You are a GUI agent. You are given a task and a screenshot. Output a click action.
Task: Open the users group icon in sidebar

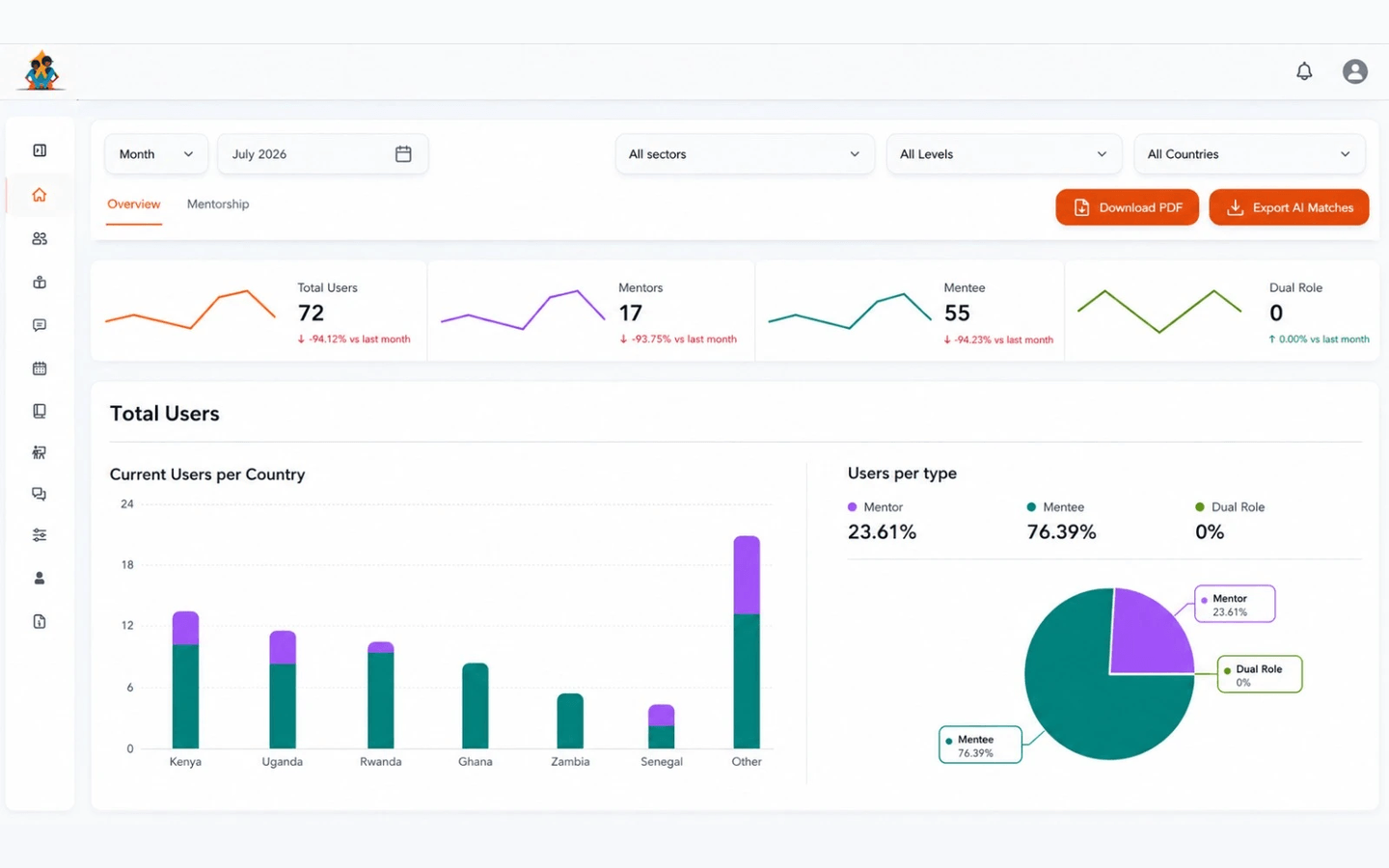coord(40,238)
